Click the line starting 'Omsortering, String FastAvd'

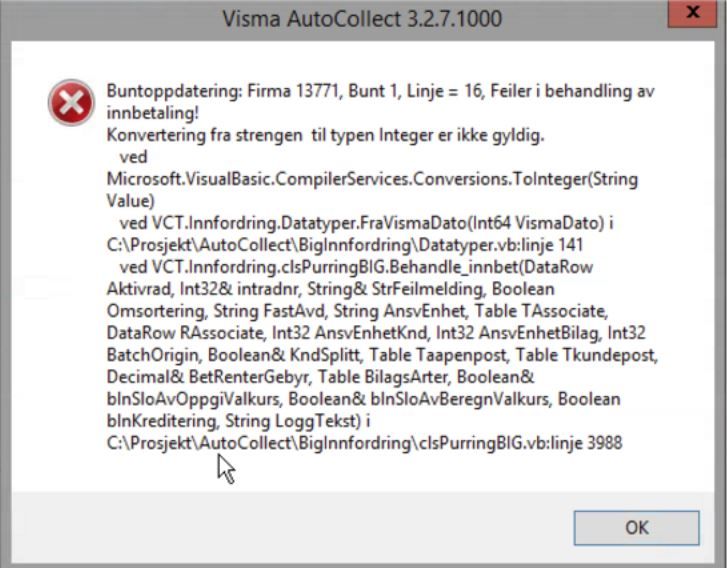pos(357,311)
